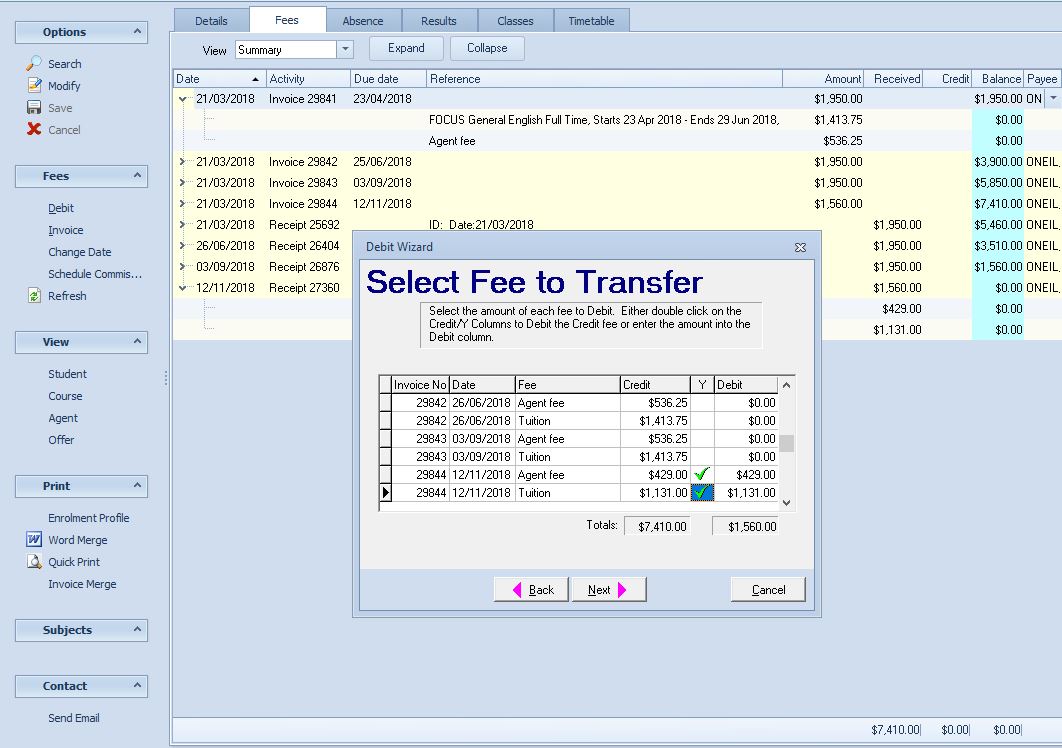This screenshot has height=748, width=1062.
Task: Click the scrollbar in the fee transfer grid
Action: click(787, 440)
